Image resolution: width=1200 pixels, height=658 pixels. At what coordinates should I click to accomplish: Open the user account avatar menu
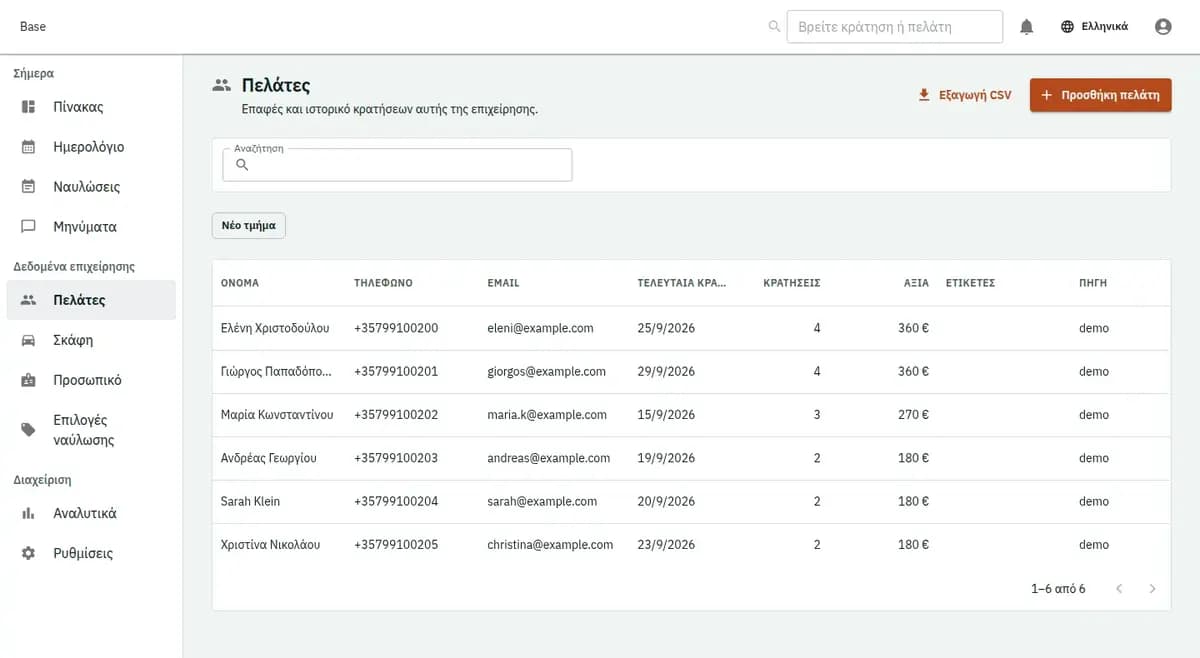1163,27
